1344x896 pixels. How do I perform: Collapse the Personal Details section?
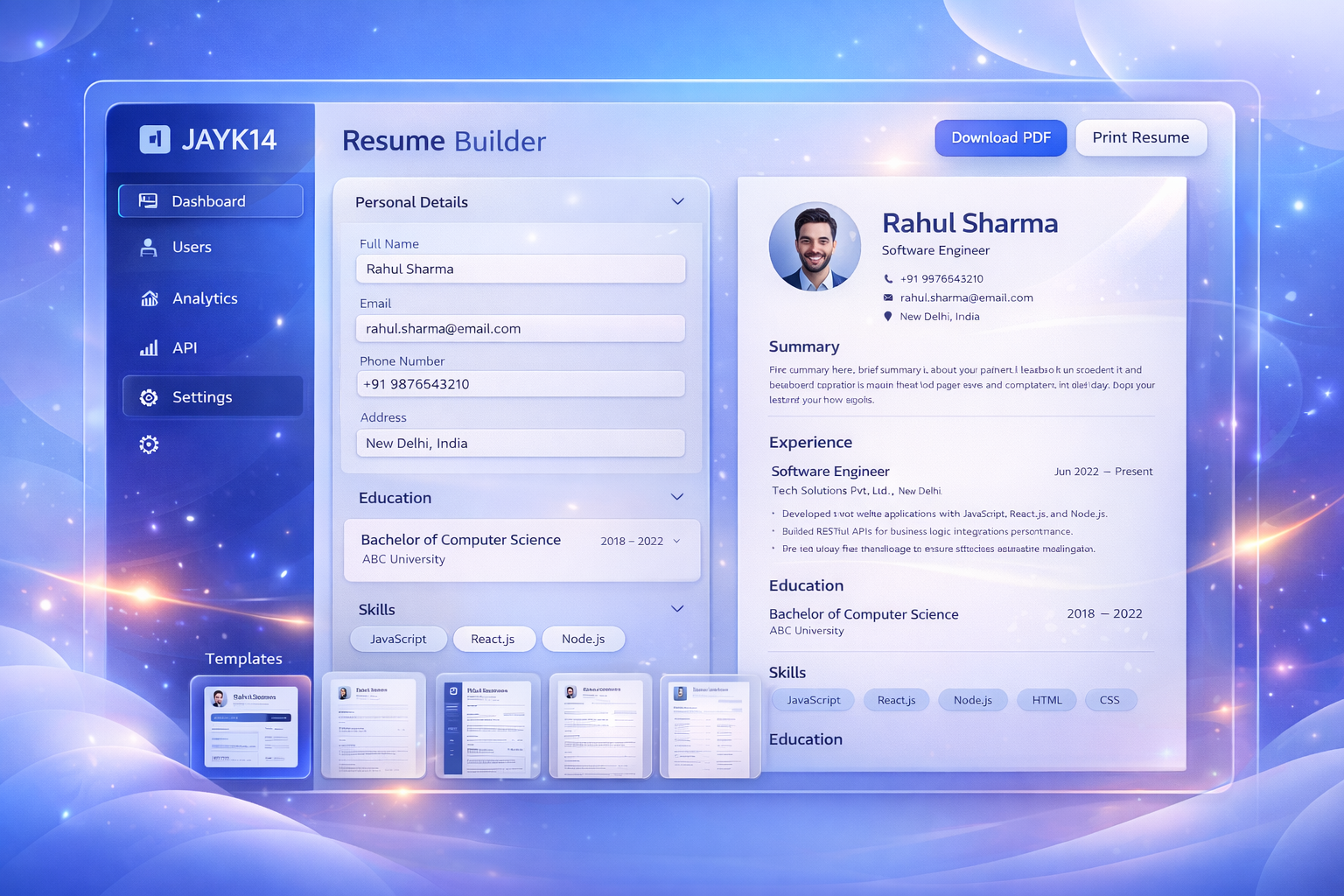pyautogui.click(x=677, y=201)
